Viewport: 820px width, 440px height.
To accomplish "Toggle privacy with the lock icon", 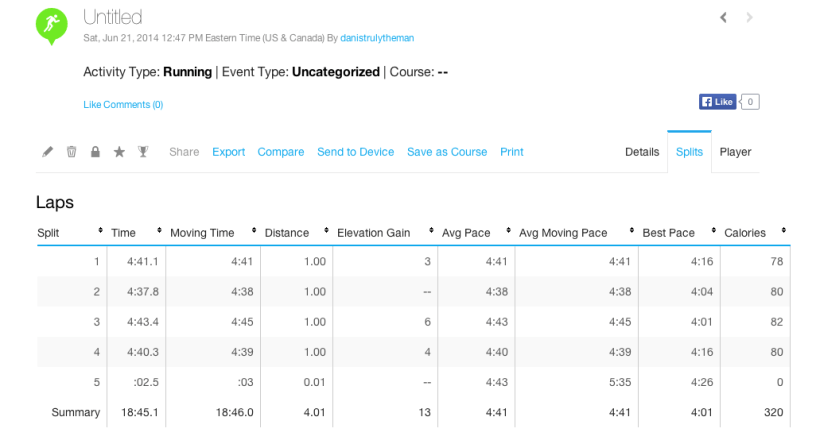I will click(x=95, y=152).
